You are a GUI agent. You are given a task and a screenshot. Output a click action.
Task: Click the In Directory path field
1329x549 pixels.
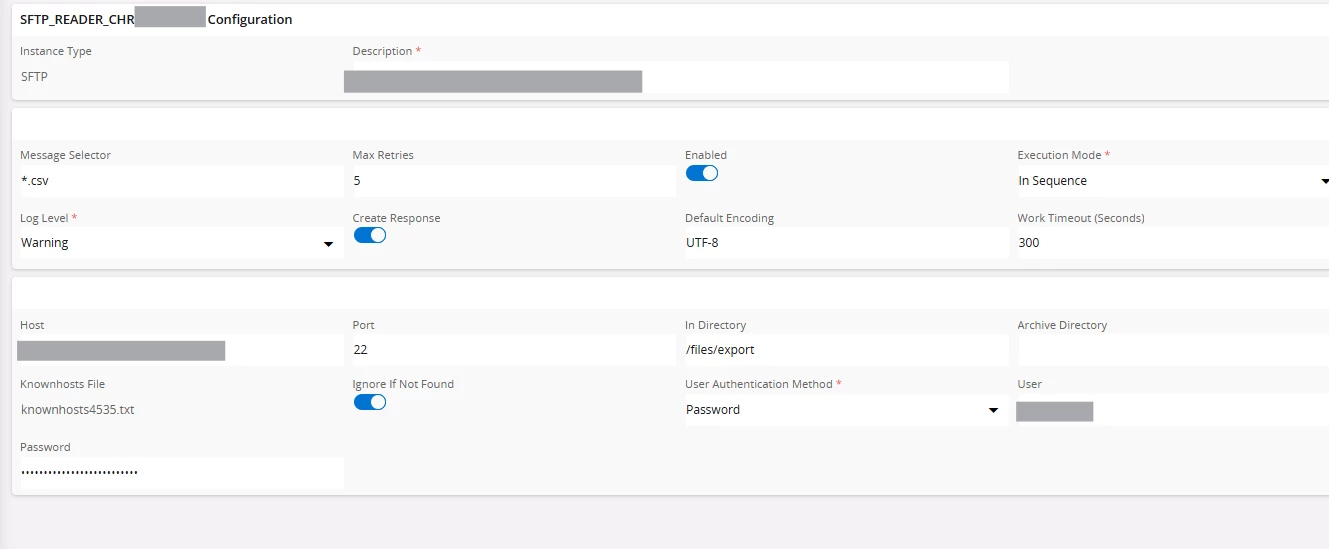tap(845, 350)
